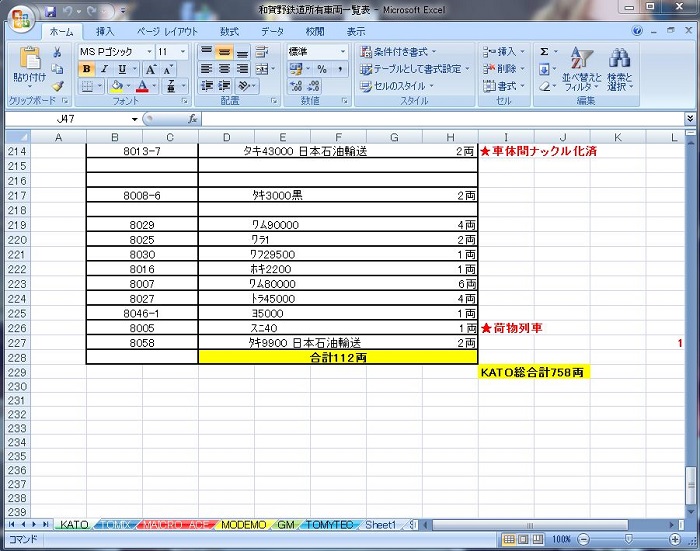Copy selection with the copy icon
The height and width of the screenshot is (551, 700).
[57, 69]
